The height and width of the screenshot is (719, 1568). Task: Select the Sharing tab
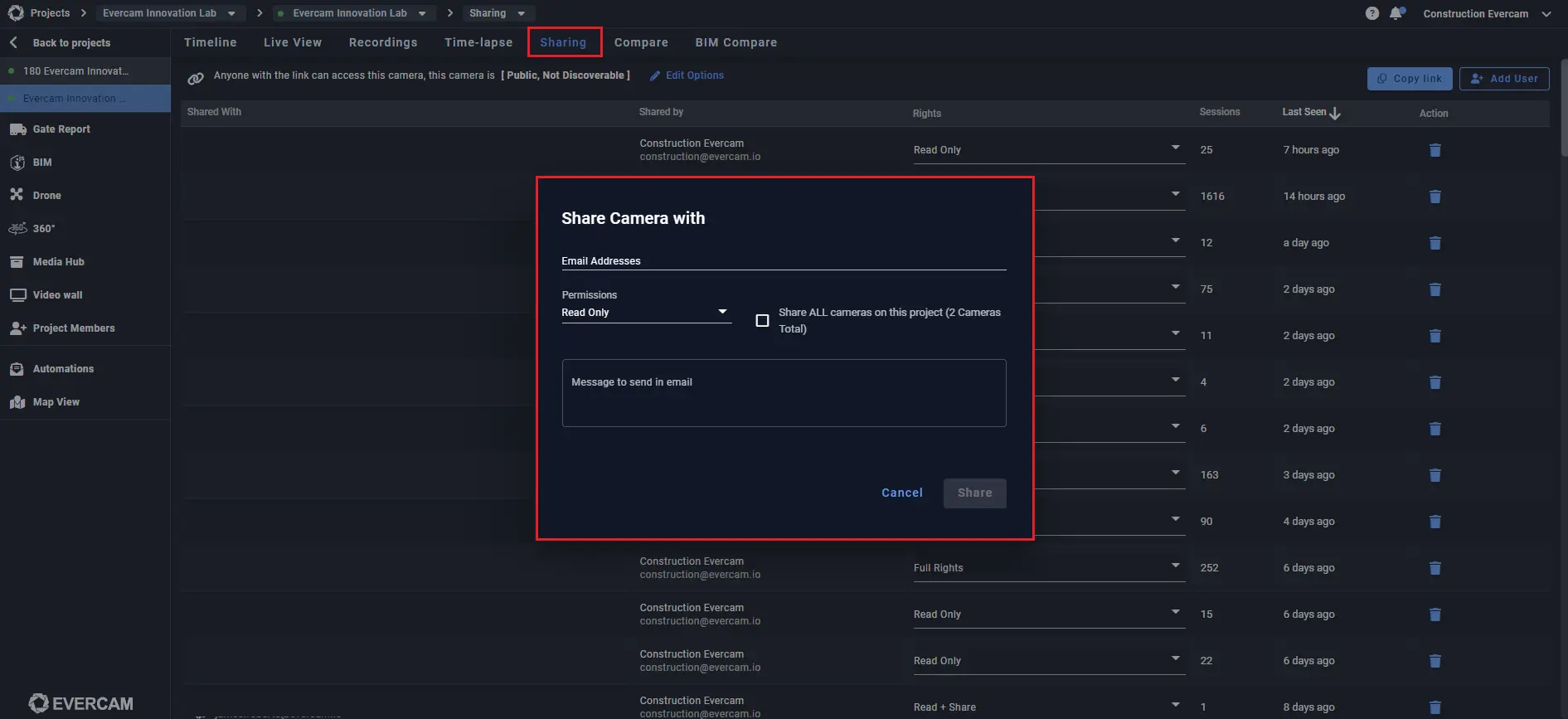(x=563, y=42)
